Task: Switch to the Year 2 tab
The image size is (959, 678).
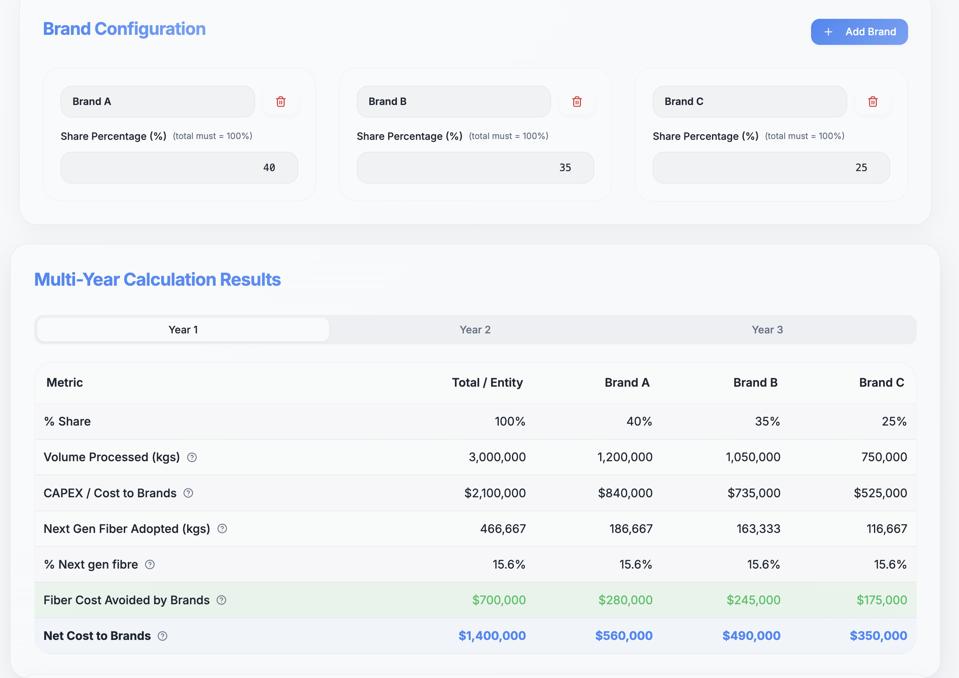Action: [x=475, y=330]
